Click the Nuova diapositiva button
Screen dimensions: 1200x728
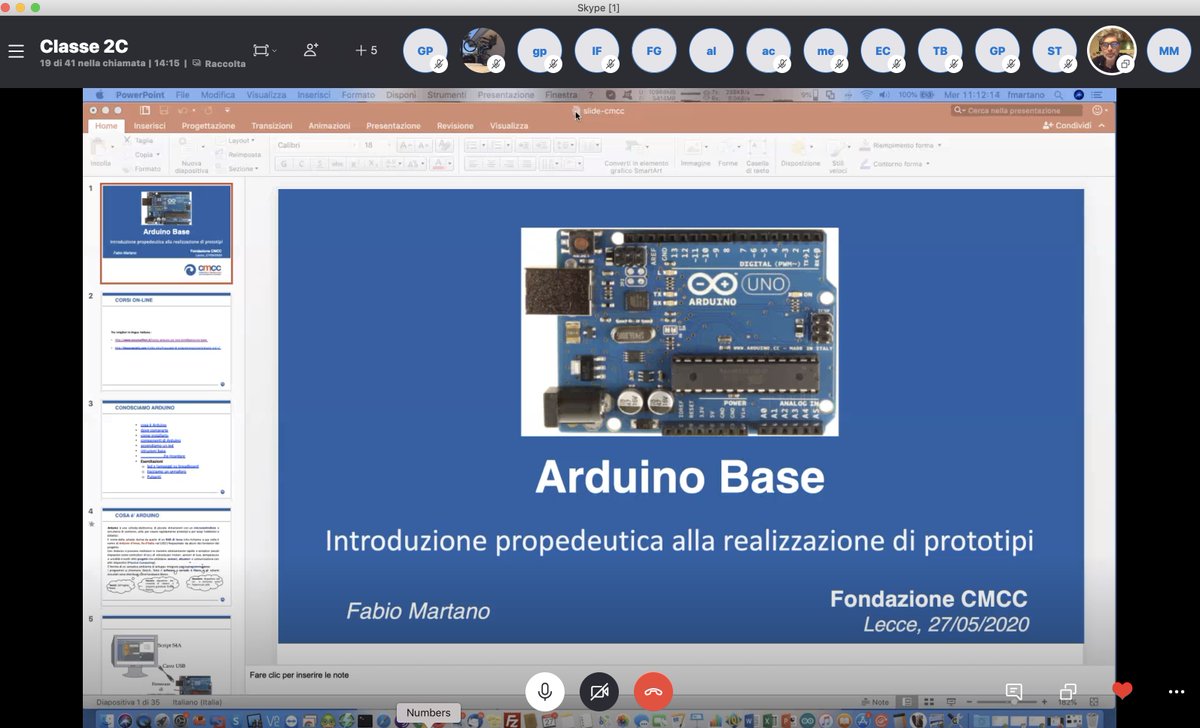click(x=190, y=156)
